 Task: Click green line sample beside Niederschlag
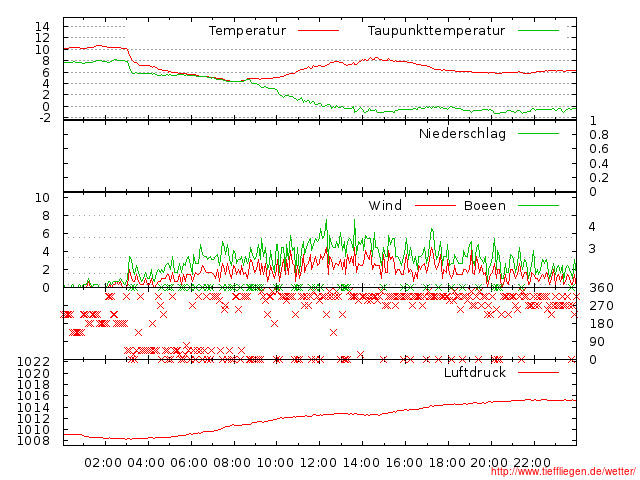pos(538,133)
